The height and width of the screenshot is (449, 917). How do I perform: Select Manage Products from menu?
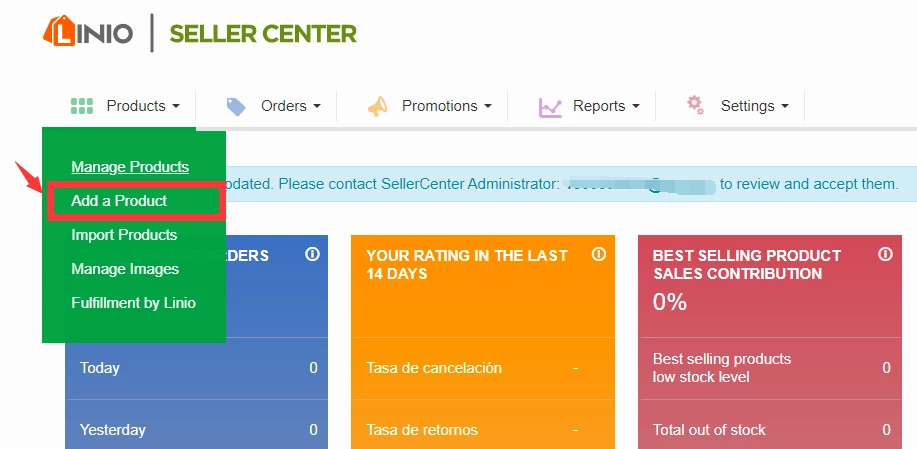coord(130,167)
